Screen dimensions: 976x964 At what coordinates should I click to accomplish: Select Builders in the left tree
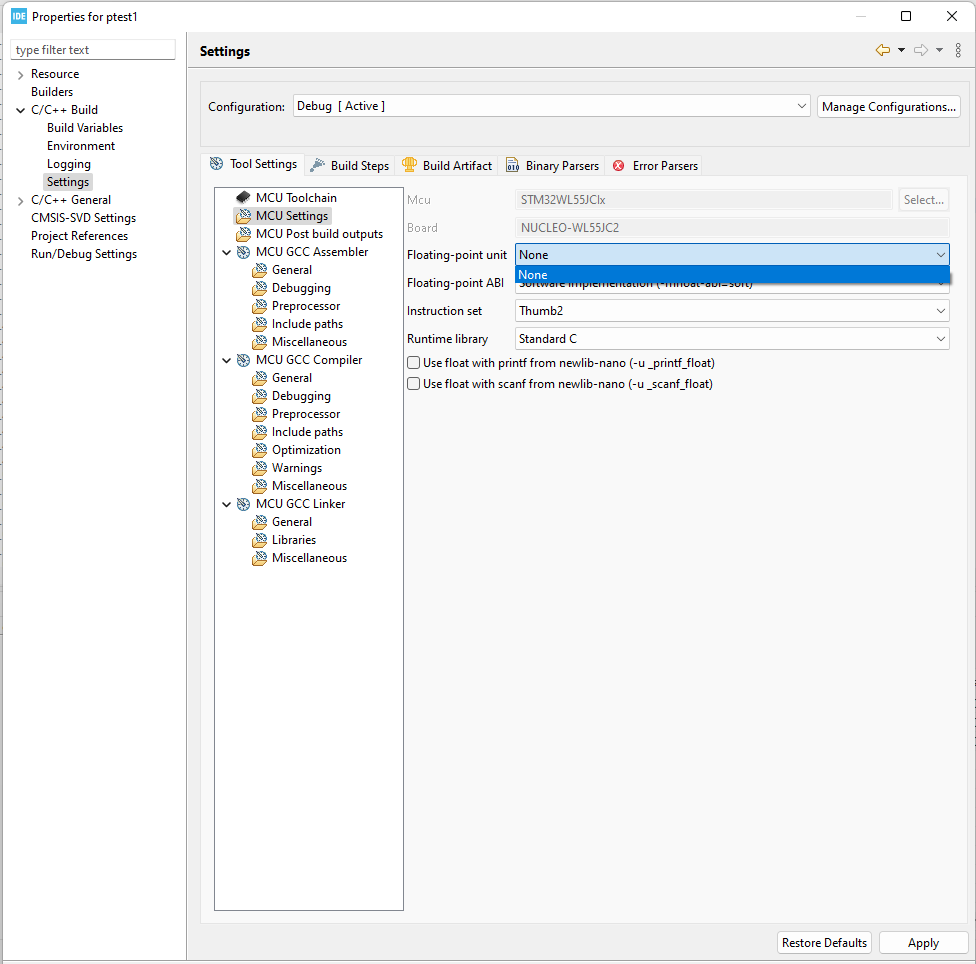[x=52, y=92]
